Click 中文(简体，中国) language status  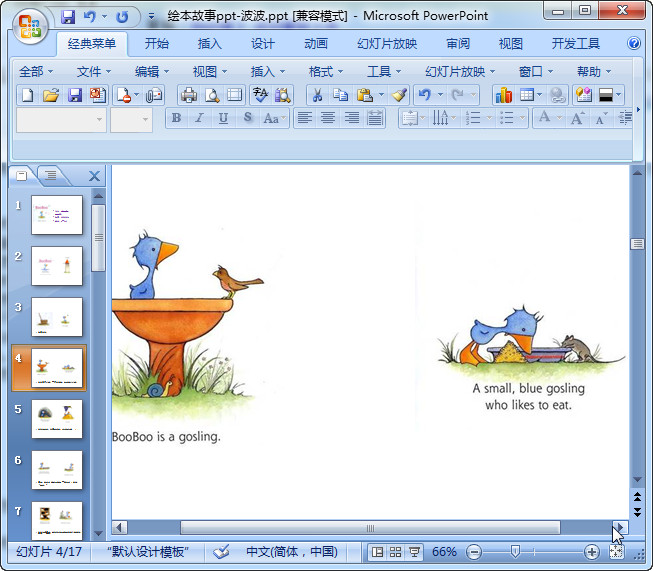292,552
